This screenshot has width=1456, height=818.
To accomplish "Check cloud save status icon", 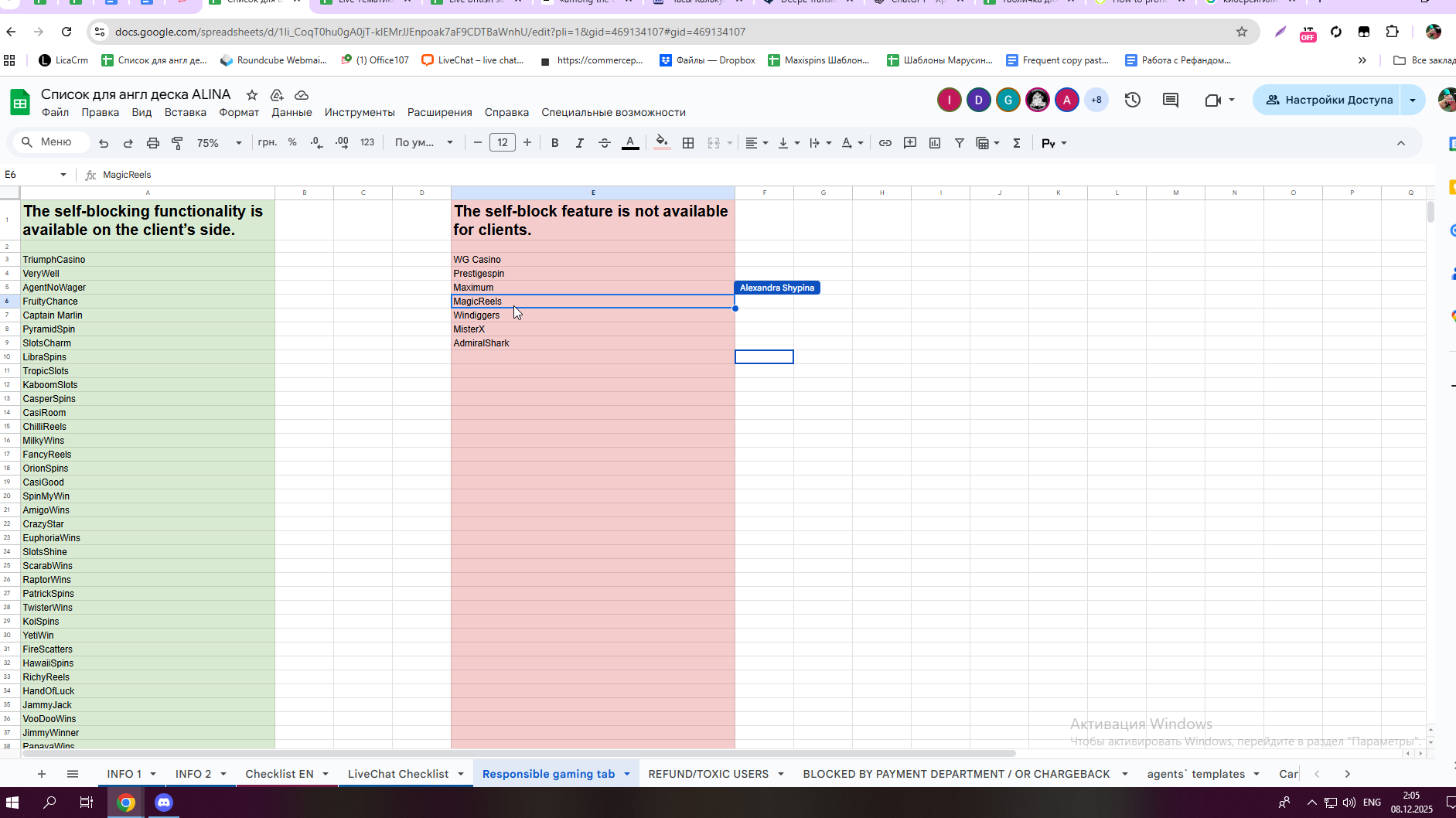I will tap(302, 94).
